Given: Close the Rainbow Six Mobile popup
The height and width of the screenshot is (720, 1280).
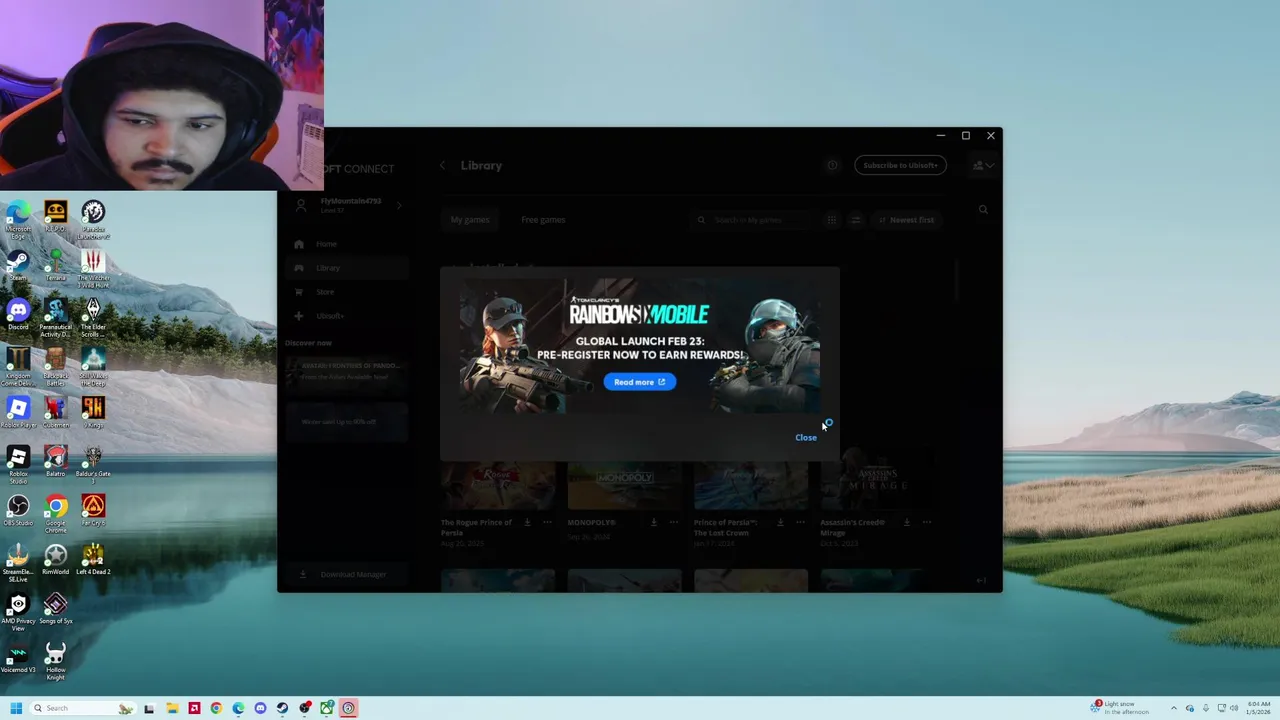Looking at the screenshot, I should click(806, 437).
